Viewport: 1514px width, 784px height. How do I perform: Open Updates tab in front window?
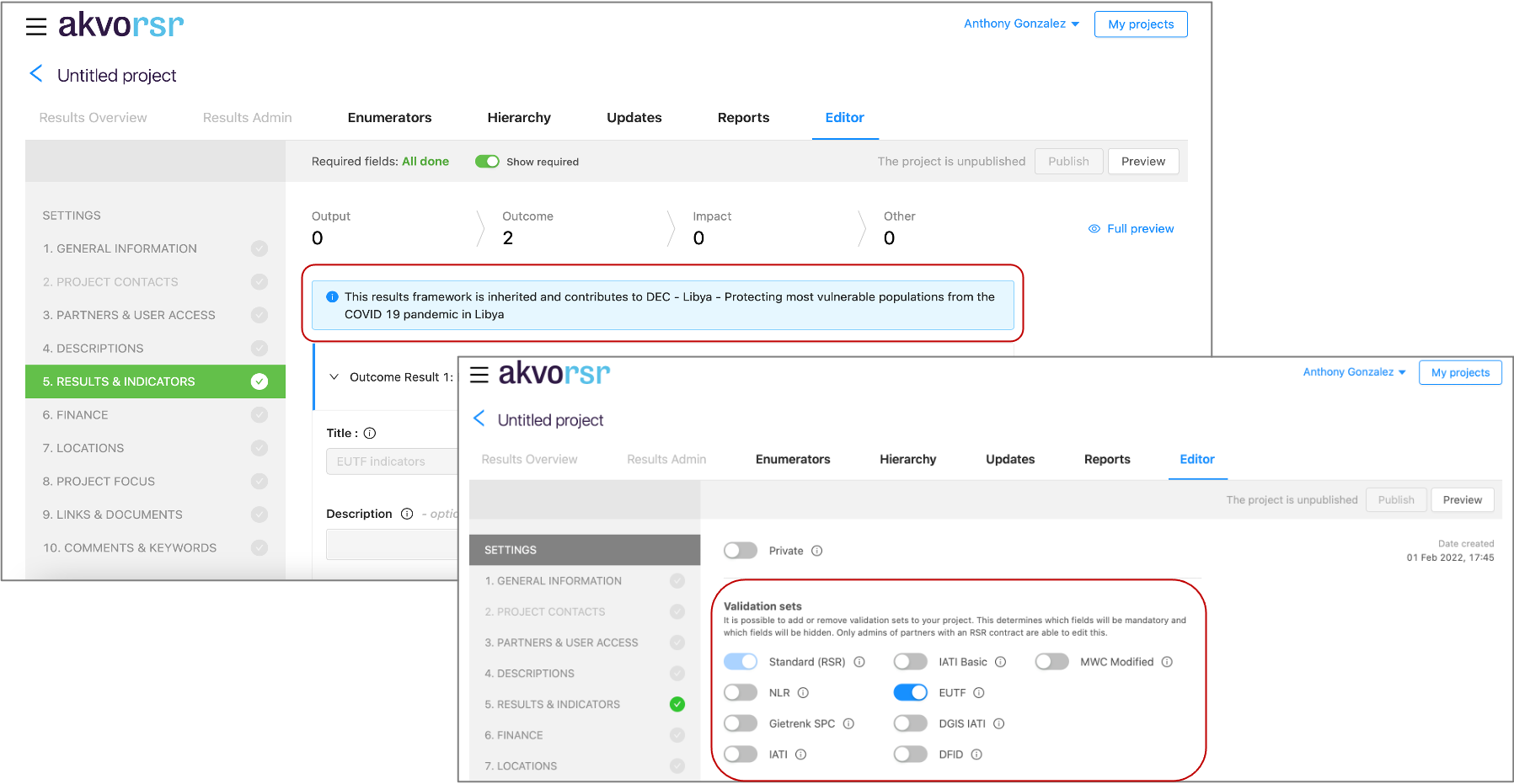tap(1010, 459)
